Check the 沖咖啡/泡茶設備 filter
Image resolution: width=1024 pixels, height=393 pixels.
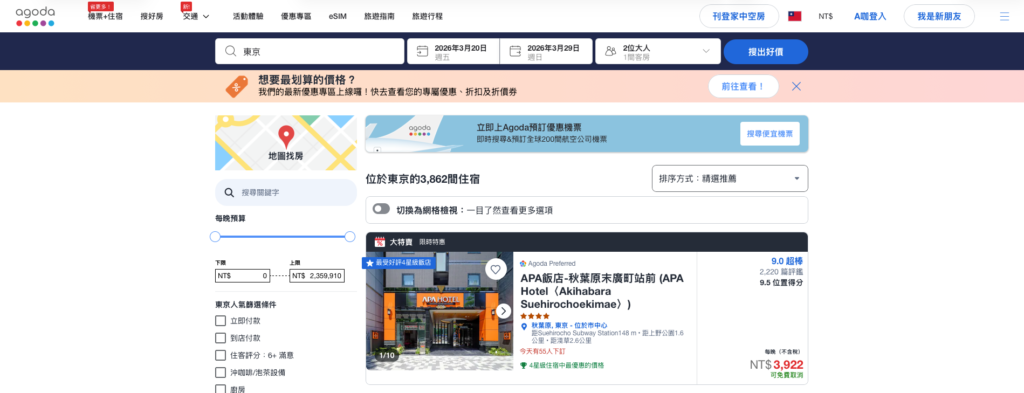pyautogui.click(x=220, y=373)
